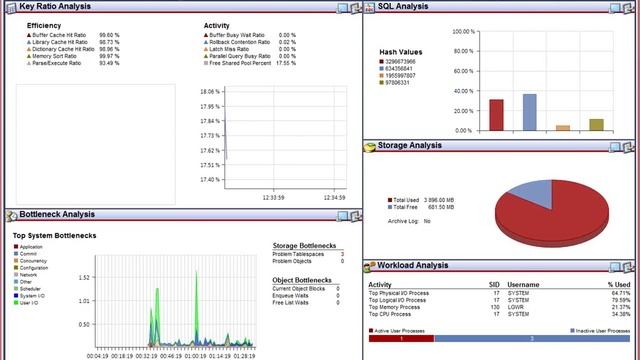Click the % Used column header

619,284
